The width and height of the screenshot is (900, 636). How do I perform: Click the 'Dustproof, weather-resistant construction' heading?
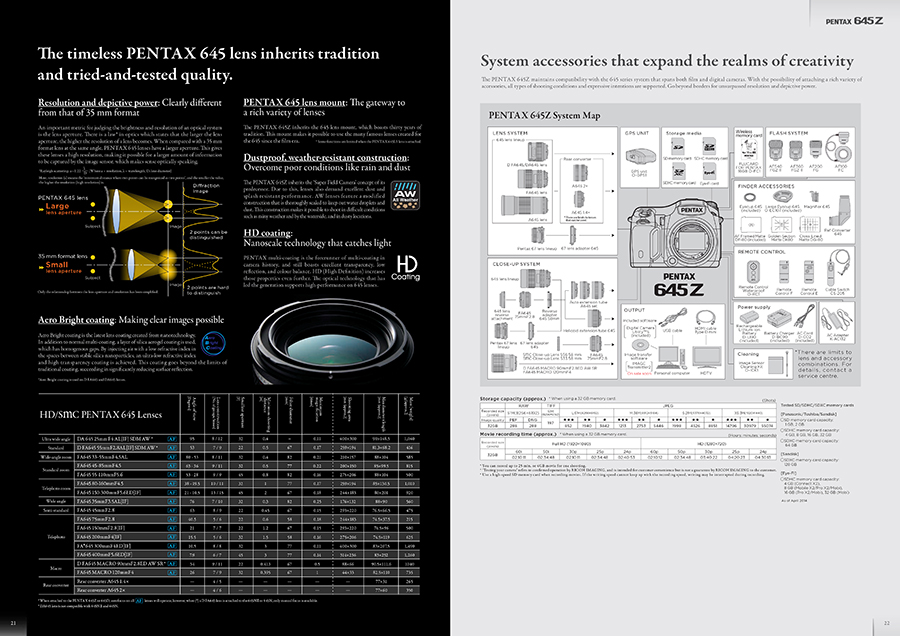(x=325, y=157)
